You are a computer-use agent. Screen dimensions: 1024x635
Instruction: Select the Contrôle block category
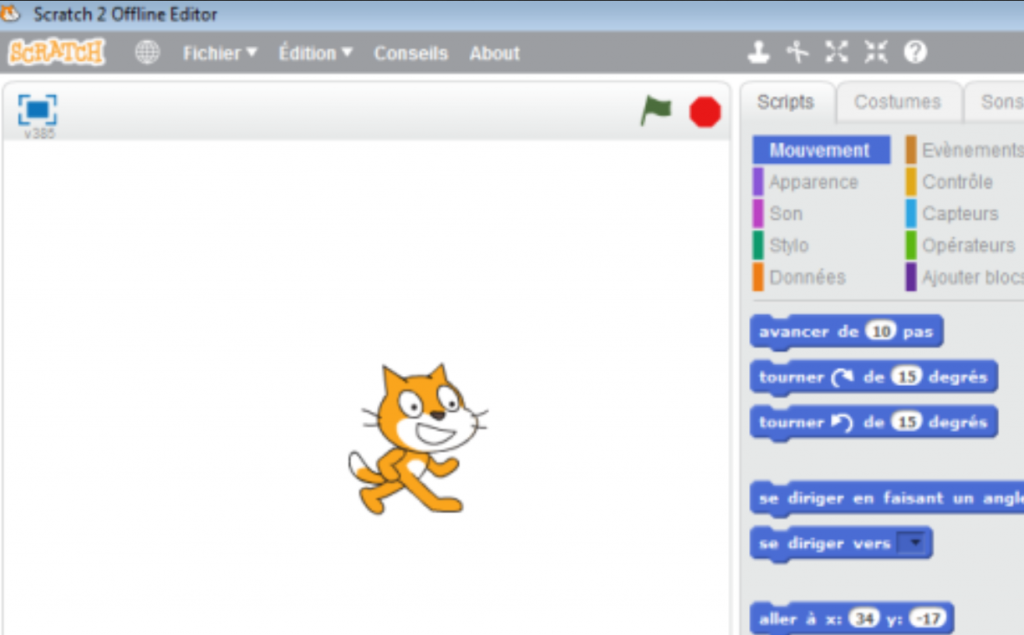[957, 182]
